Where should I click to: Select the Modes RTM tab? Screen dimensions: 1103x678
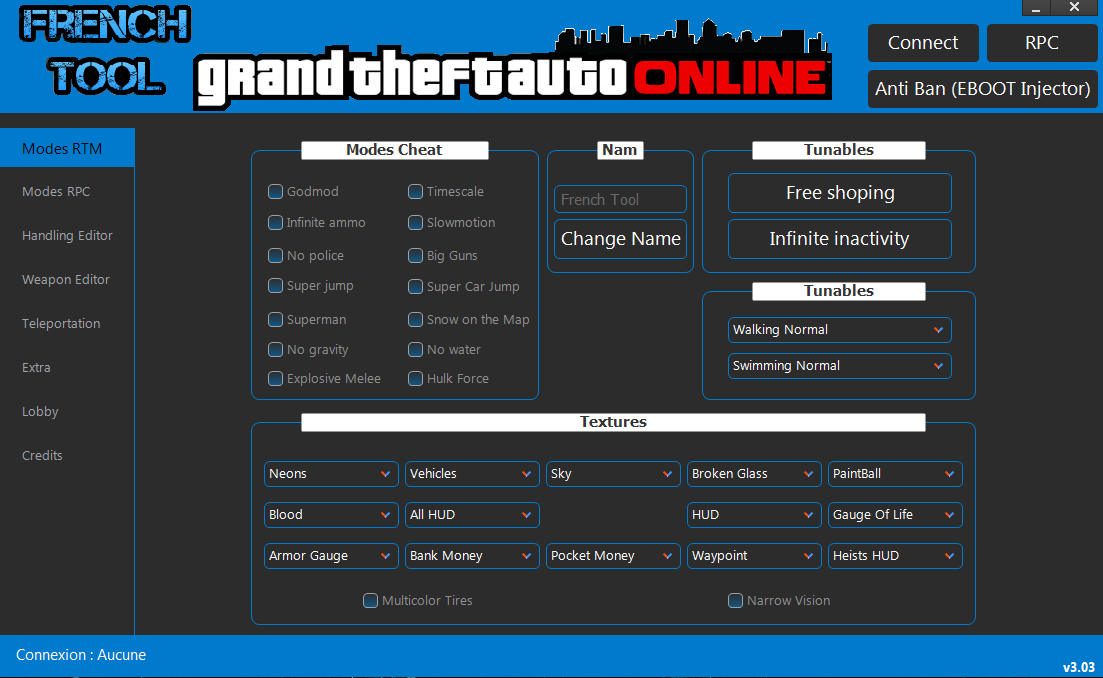click(x=67, y=148)
